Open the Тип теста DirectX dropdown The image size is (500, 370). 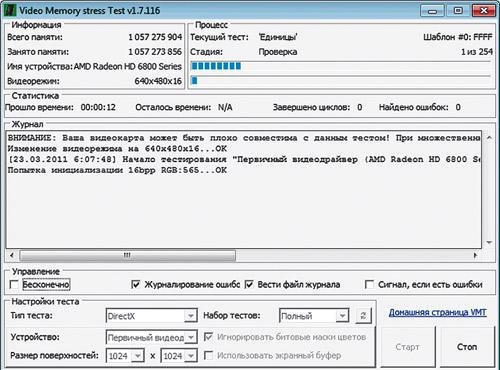(x=190, y=316)
